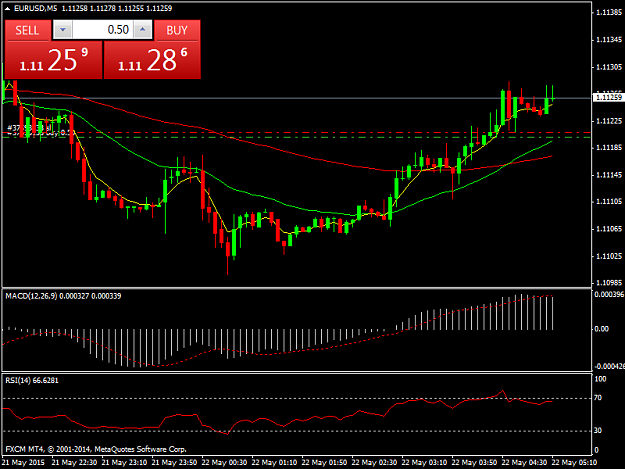
Task: Click the buy price 1.11 28 panel
Action: tap(152, 60)
